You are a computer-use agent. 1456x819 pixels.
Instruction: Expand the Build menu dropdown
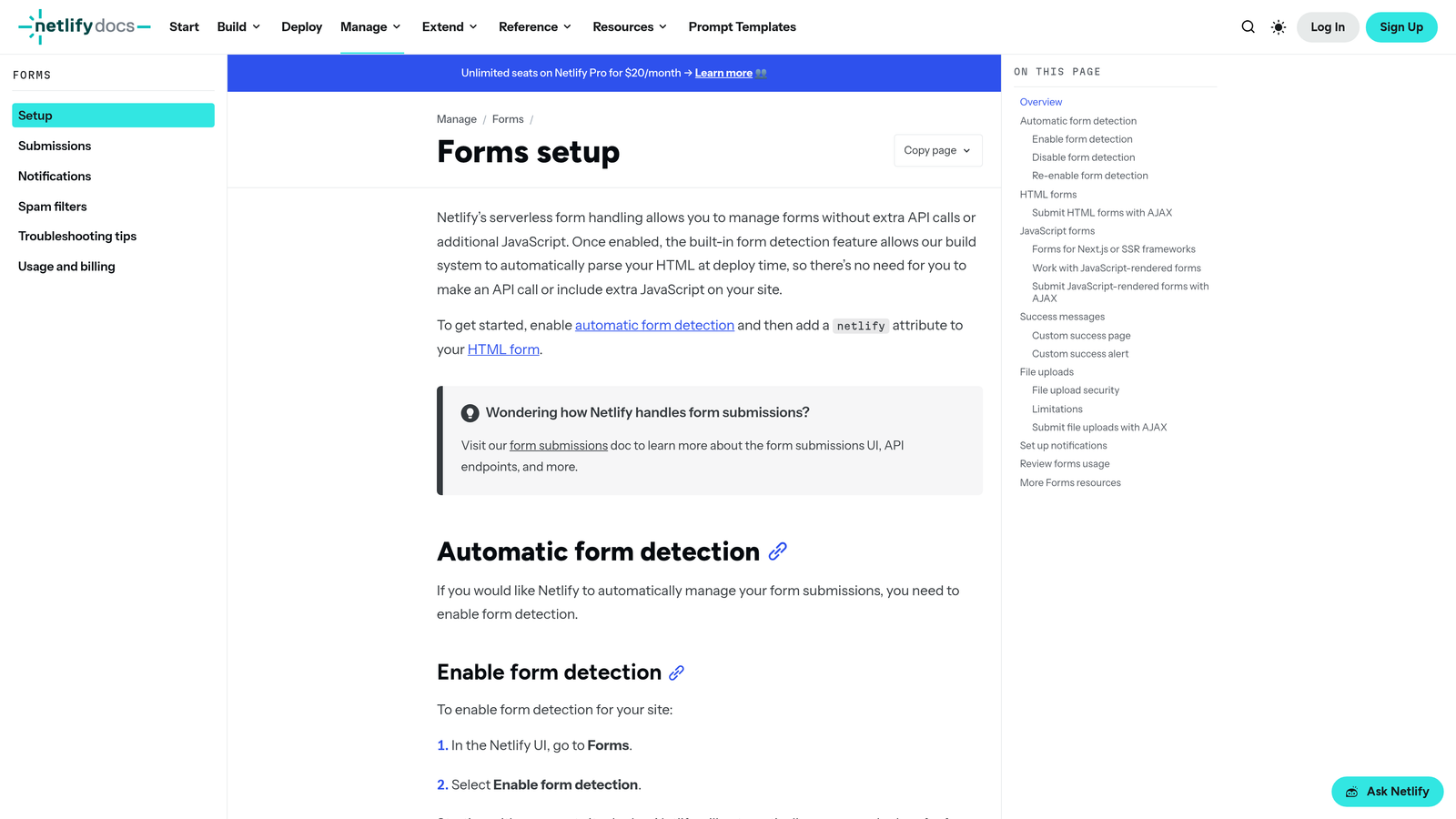tap(239, 27)
